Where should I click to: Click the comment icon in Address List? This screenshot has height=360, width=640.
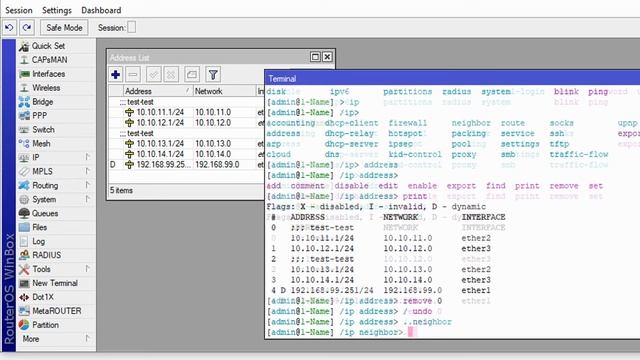[191, 75]
